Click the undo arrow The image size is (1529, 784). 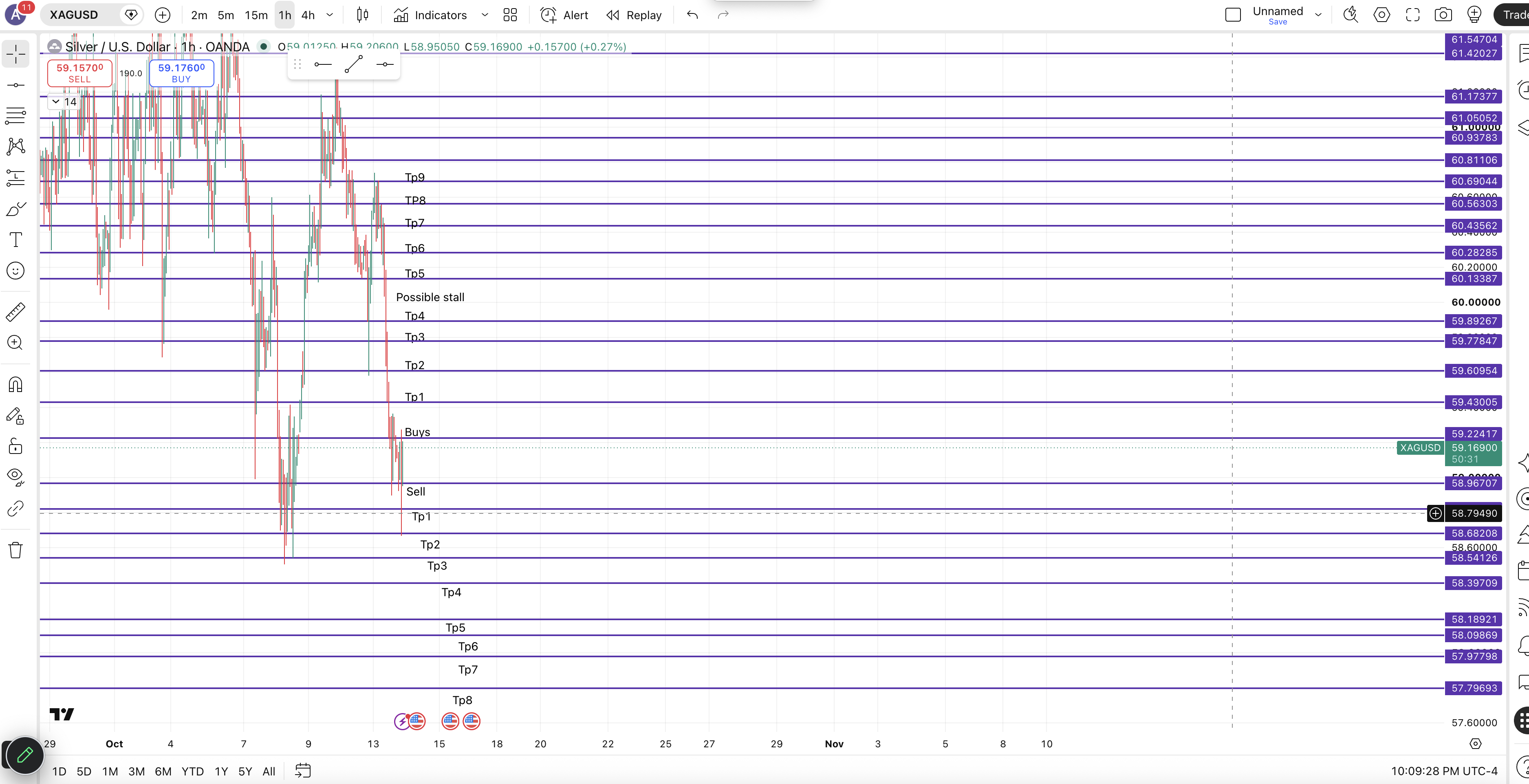[x=692, y=15]
